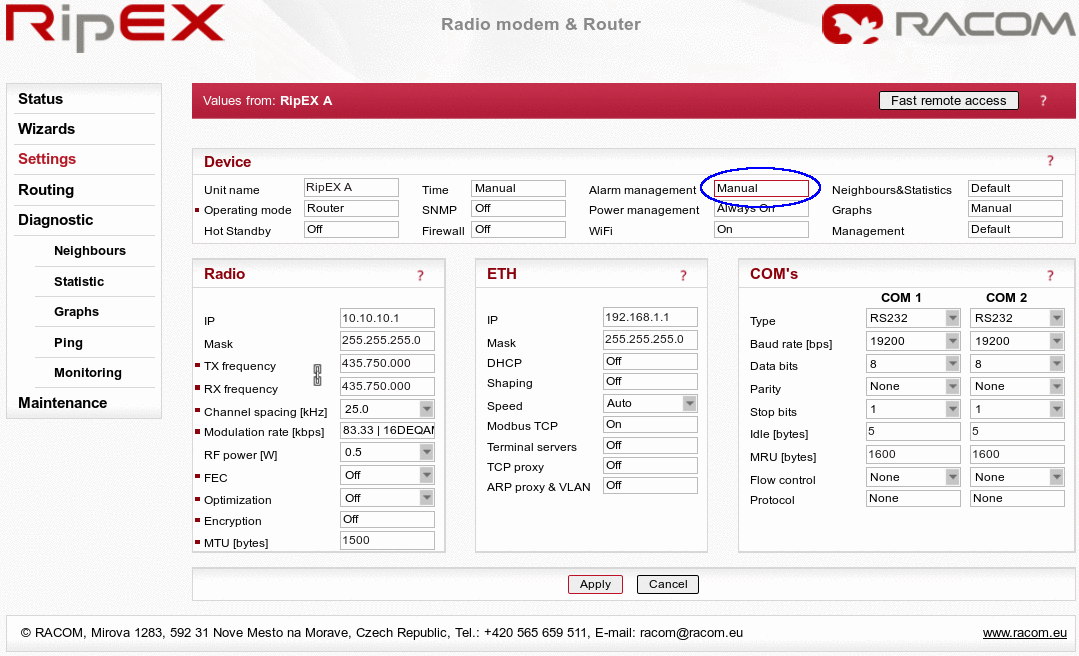
Task: Open the ETH Speed dropdown
Action: coord(650,403)
